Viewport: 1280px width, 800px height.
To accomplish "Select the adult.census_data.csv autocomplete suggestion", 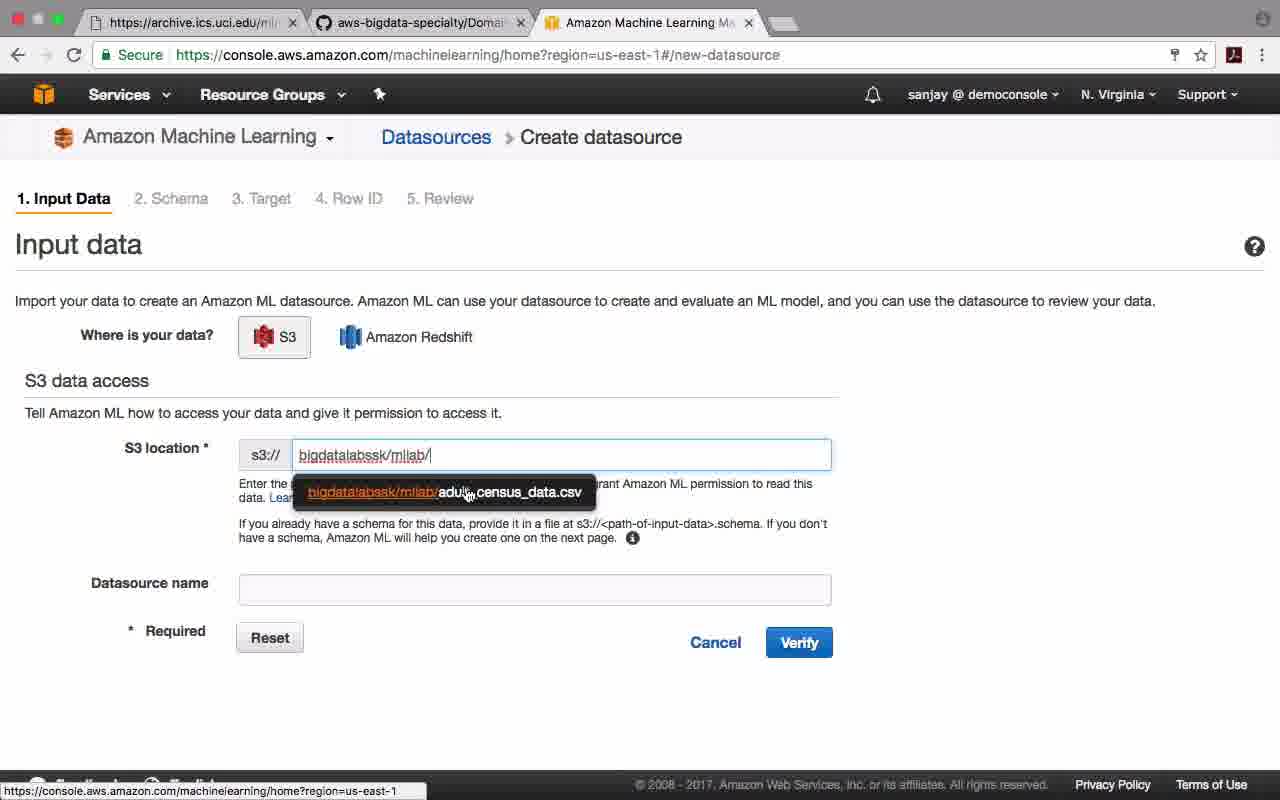I will coord(444,492).
